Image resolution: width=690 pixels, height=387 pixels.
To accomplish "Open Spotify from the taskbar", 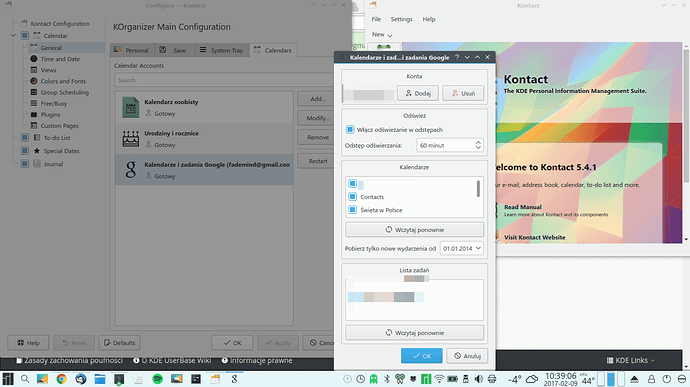I will [x=157, y=379].
